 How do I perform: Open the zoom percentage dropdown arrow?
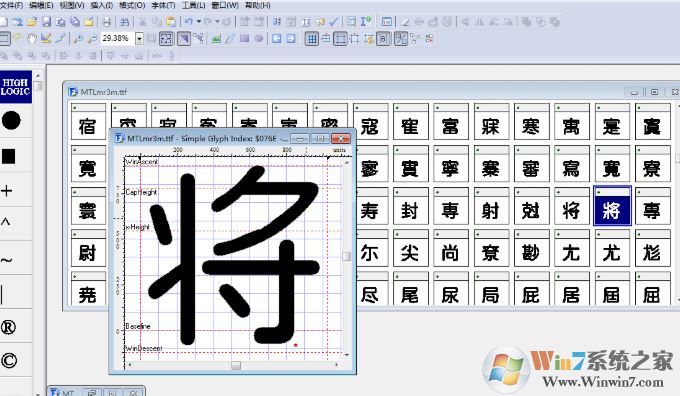pos(139,39)
